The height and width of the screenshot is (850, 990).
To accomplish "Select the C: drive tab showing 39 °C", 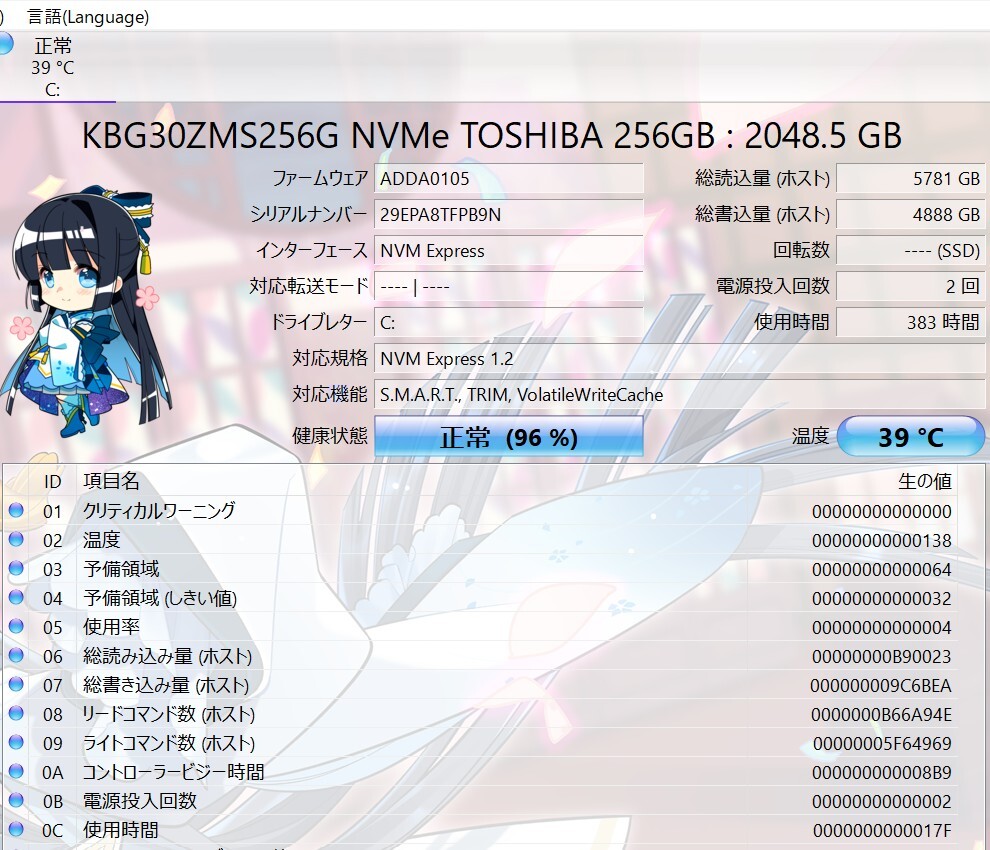I will tap(53, 67).
